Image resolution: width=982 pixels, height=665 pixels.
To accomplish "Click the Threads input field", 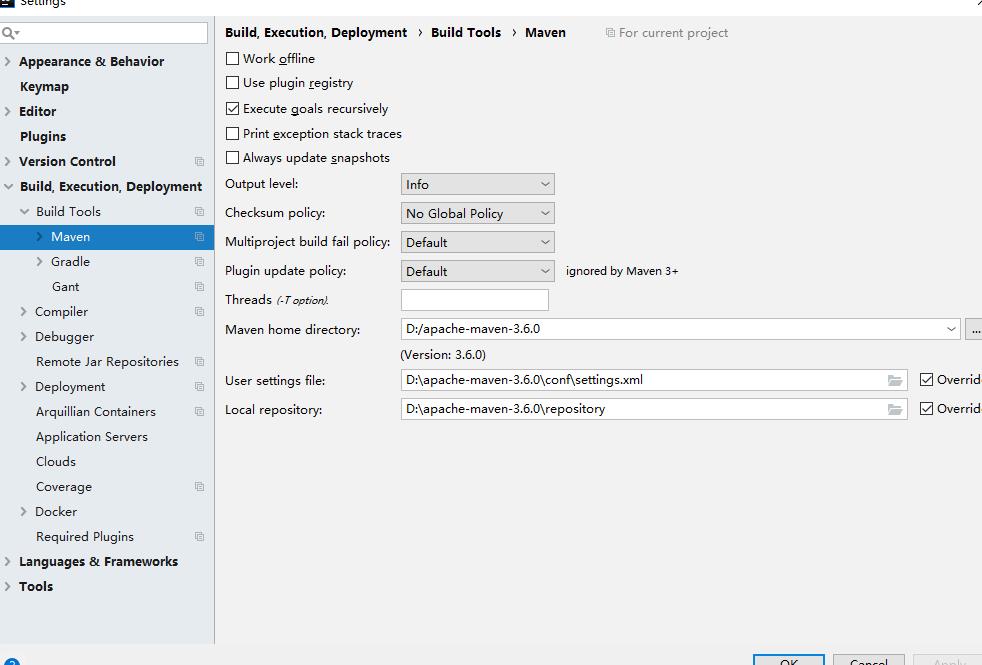I will [475, 300].
